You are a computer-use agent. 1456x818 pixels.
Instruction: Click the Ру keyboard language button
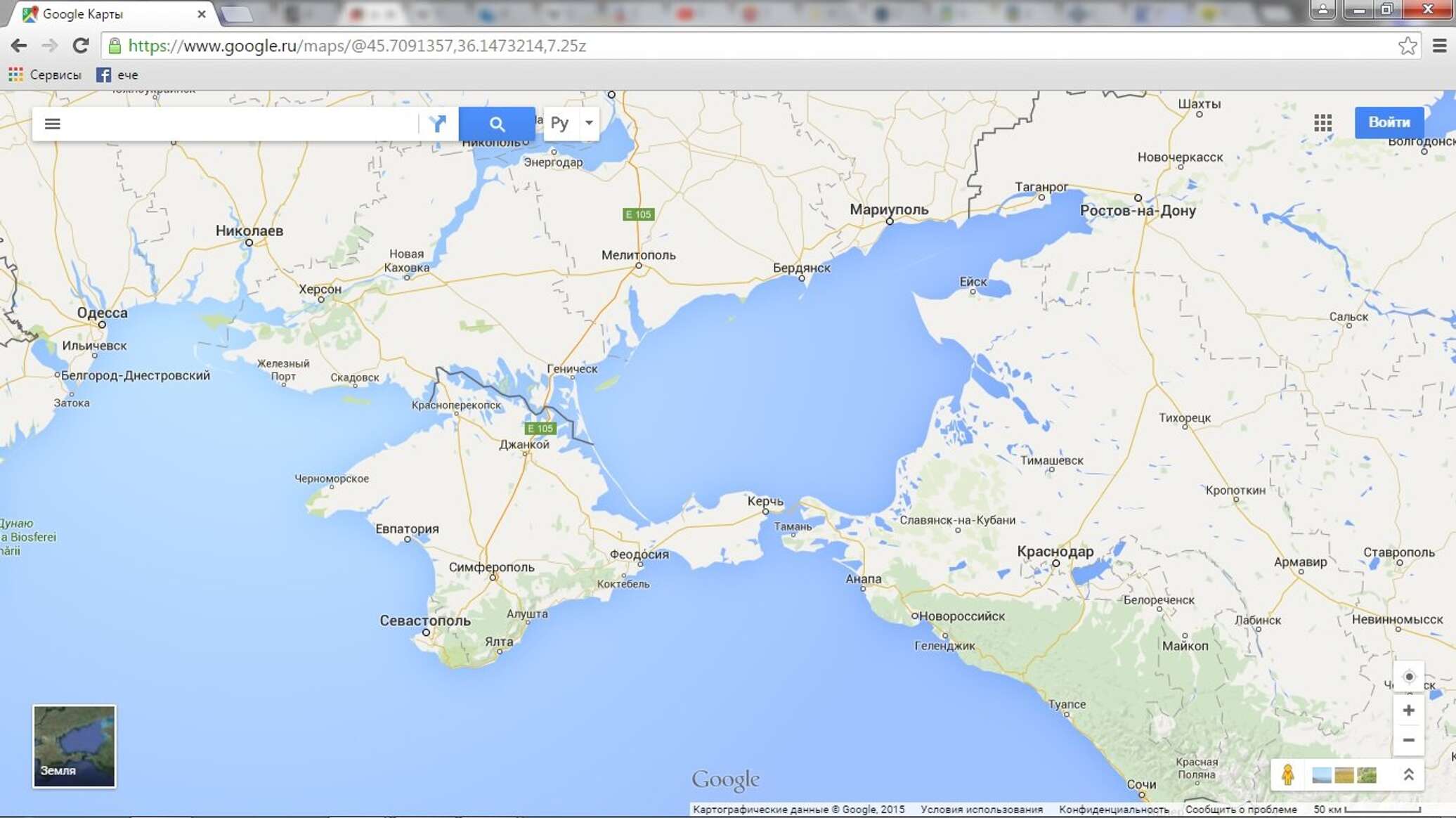click(x=560, y=124)
